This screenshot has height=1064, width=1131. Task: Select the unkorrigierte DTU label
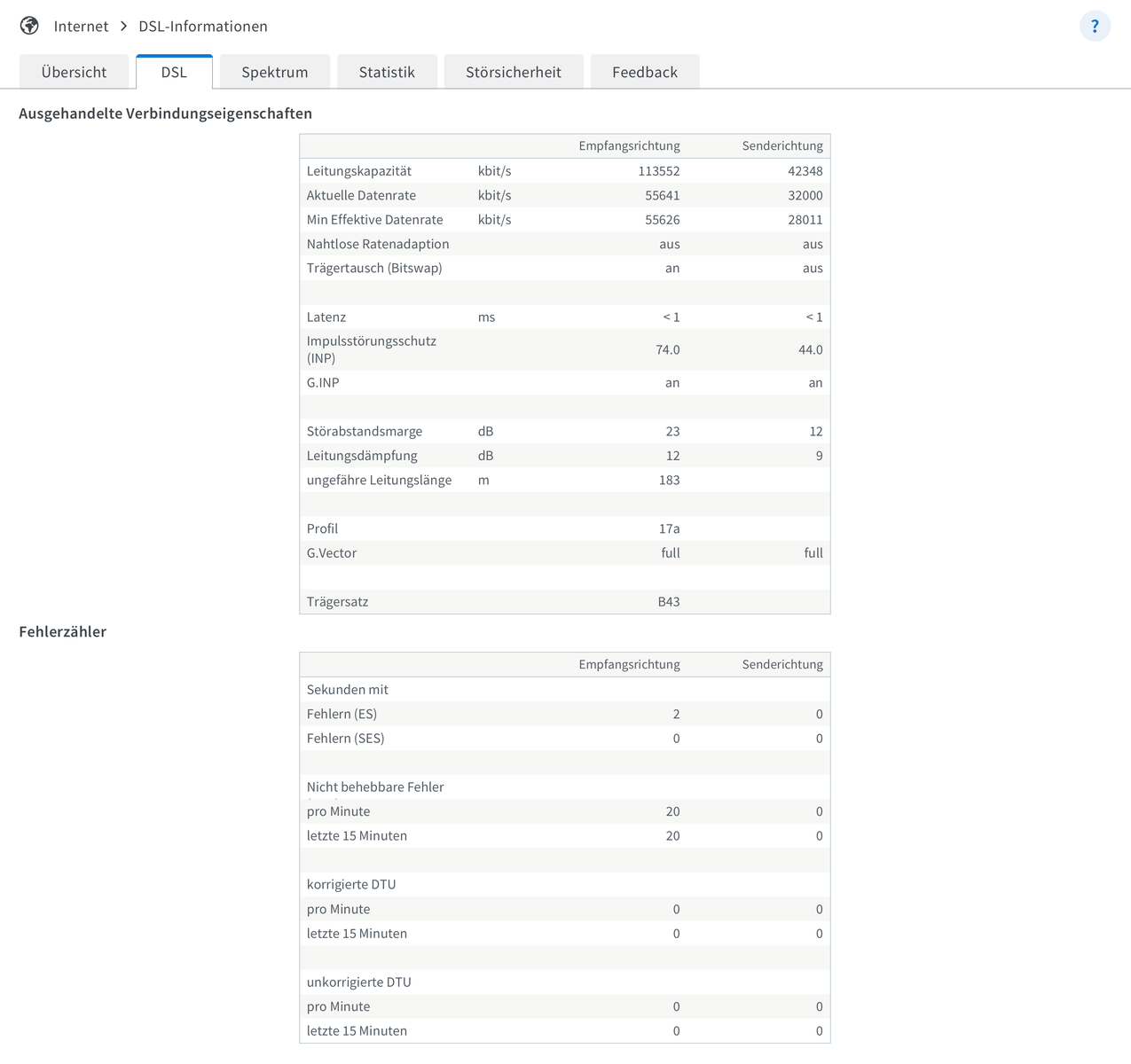pyautogui.click(x=359, y=982)
